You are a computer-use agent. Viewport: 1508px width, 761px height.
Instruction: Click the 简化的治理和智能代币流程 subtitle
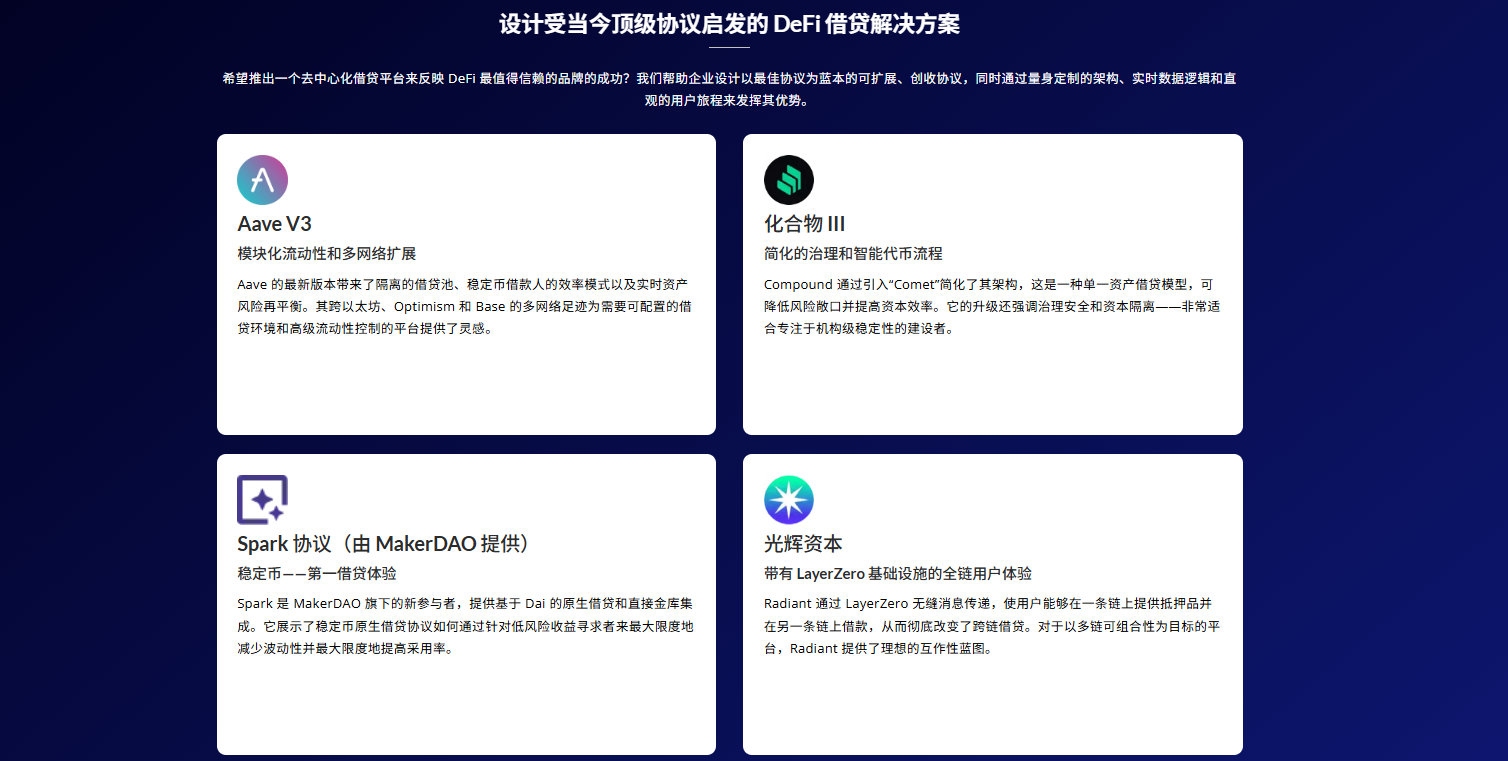(853, 254)
